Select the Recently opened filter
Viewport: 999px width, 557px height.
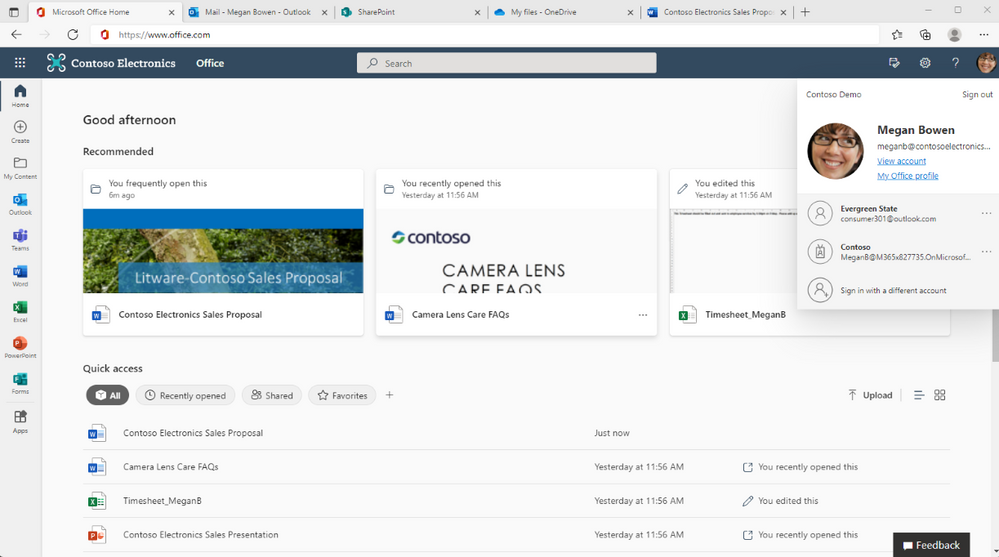185,395
